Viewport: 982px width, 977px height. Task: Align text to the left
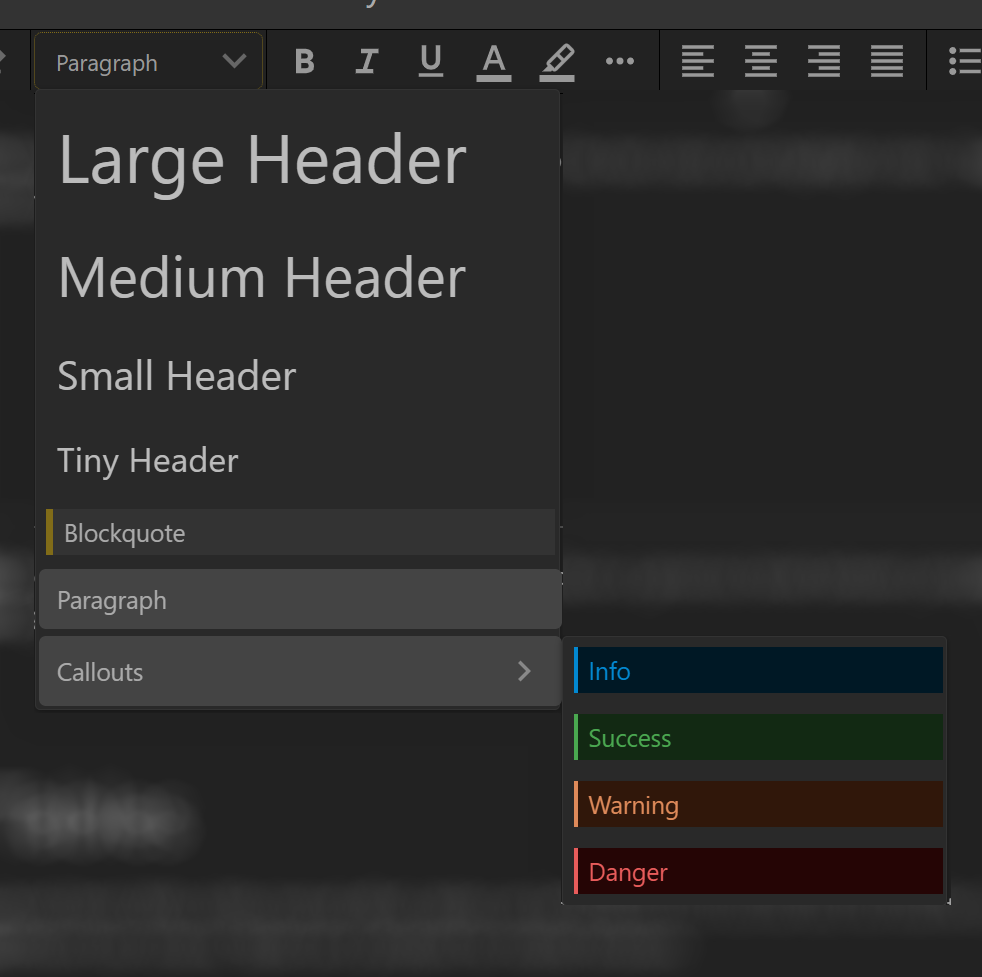[x=698, y=61]
